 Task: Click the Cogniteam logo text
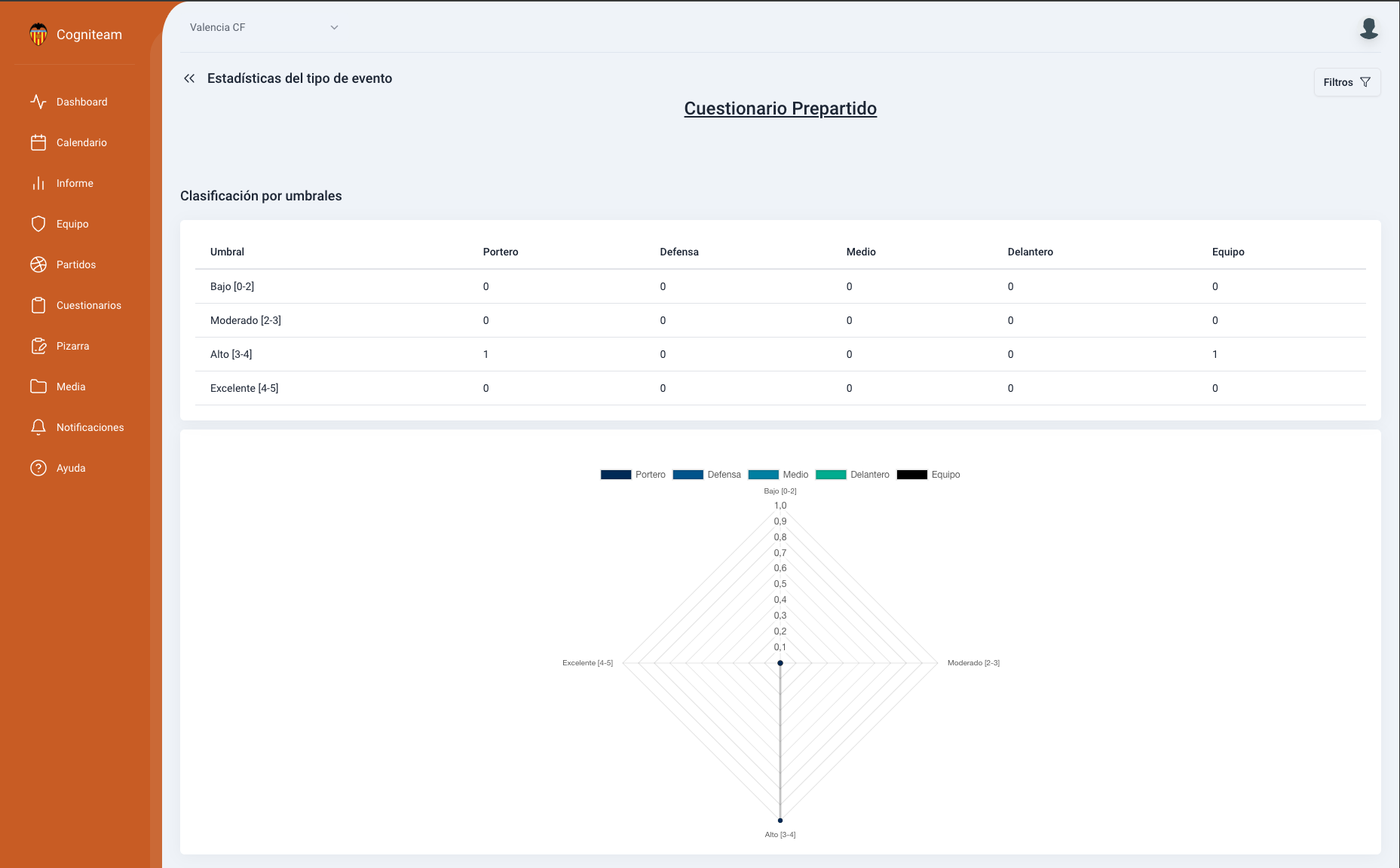[x=89, y=35]
